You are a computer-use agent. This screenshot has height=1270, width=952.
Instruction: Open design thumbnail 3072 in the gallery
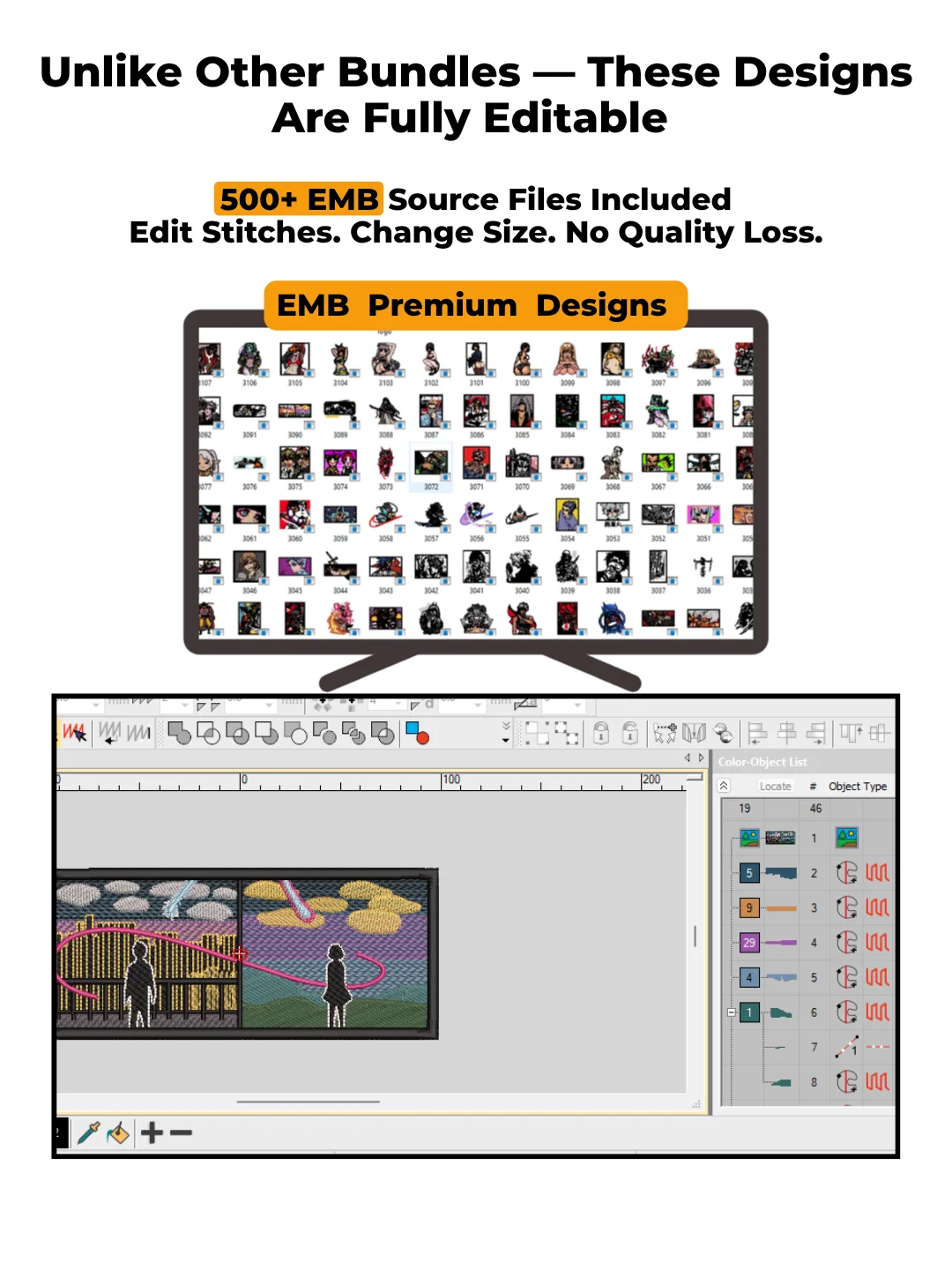(431, 466)
